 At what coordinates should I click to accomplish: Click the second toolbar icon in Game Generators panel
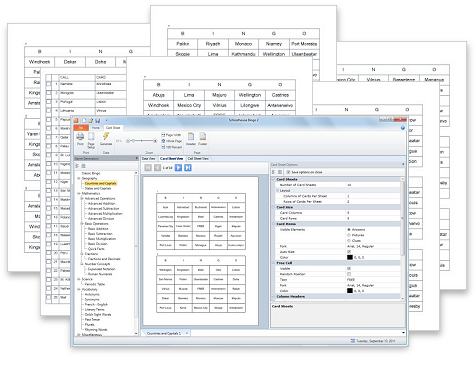83,166
